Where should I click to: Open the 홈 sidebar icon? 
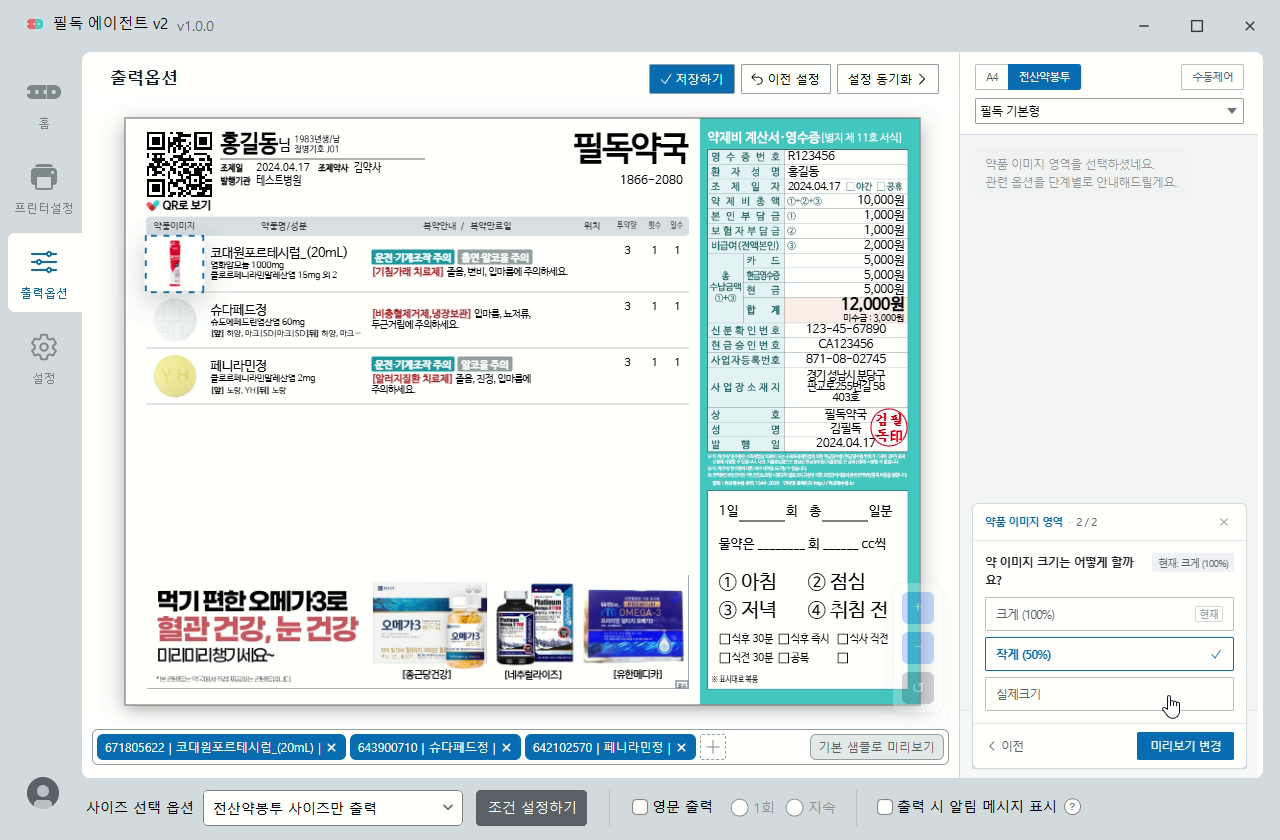tap(43, 92)
